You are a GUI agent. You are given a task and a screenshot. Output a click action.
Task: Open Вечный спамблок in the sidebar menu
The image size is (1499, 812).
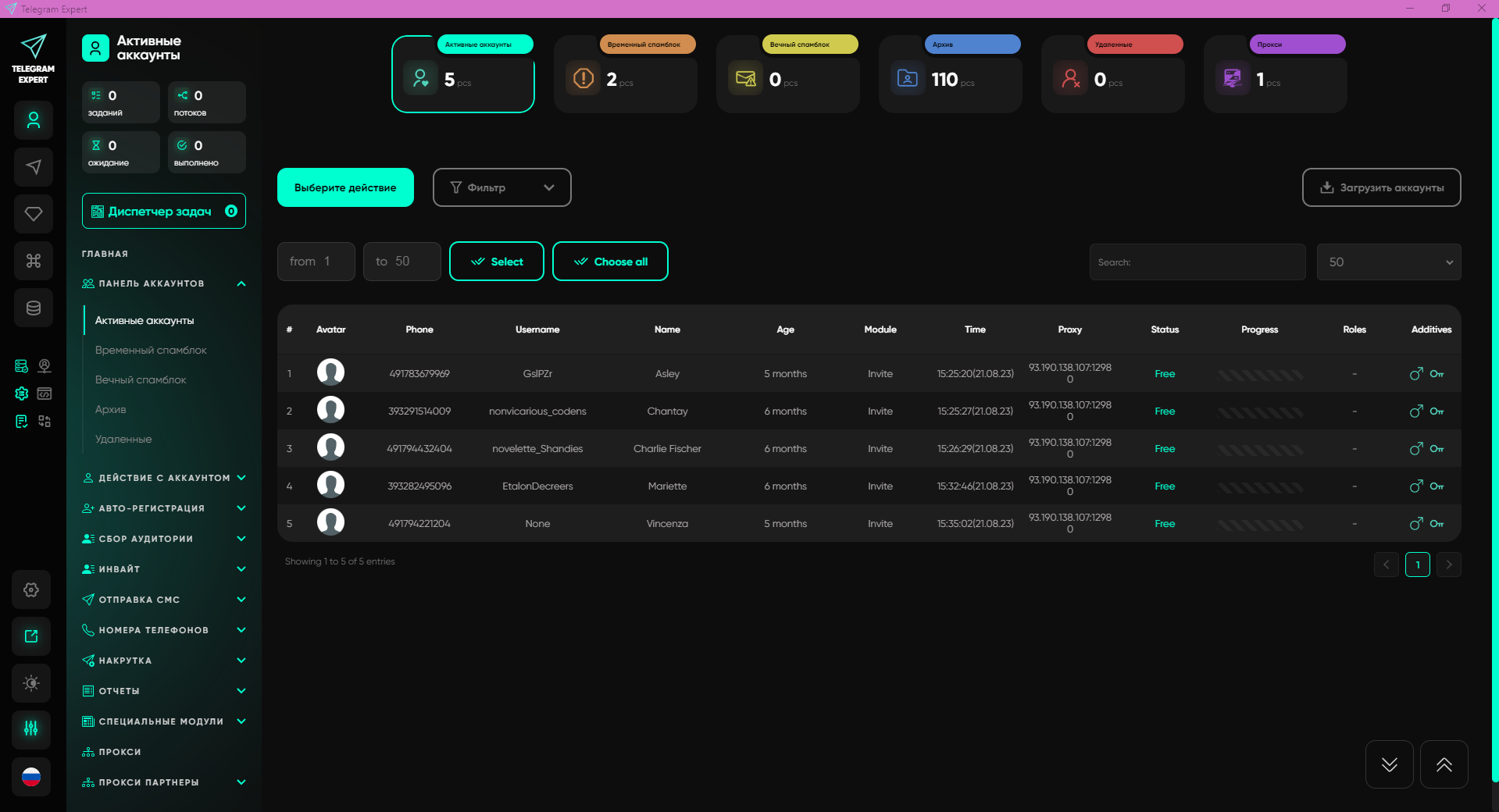pyautogui.click(x=141, y=380)
